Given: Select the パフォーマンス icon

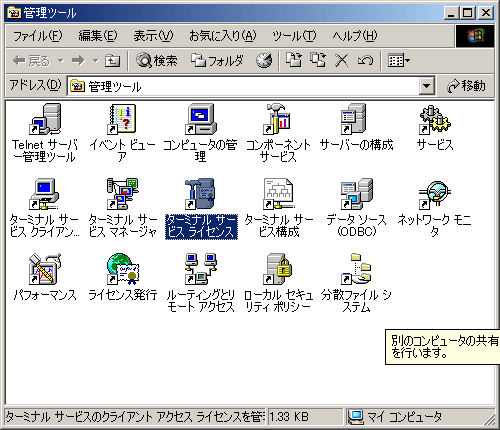Looking at the screenshot, I should (45, 269).
